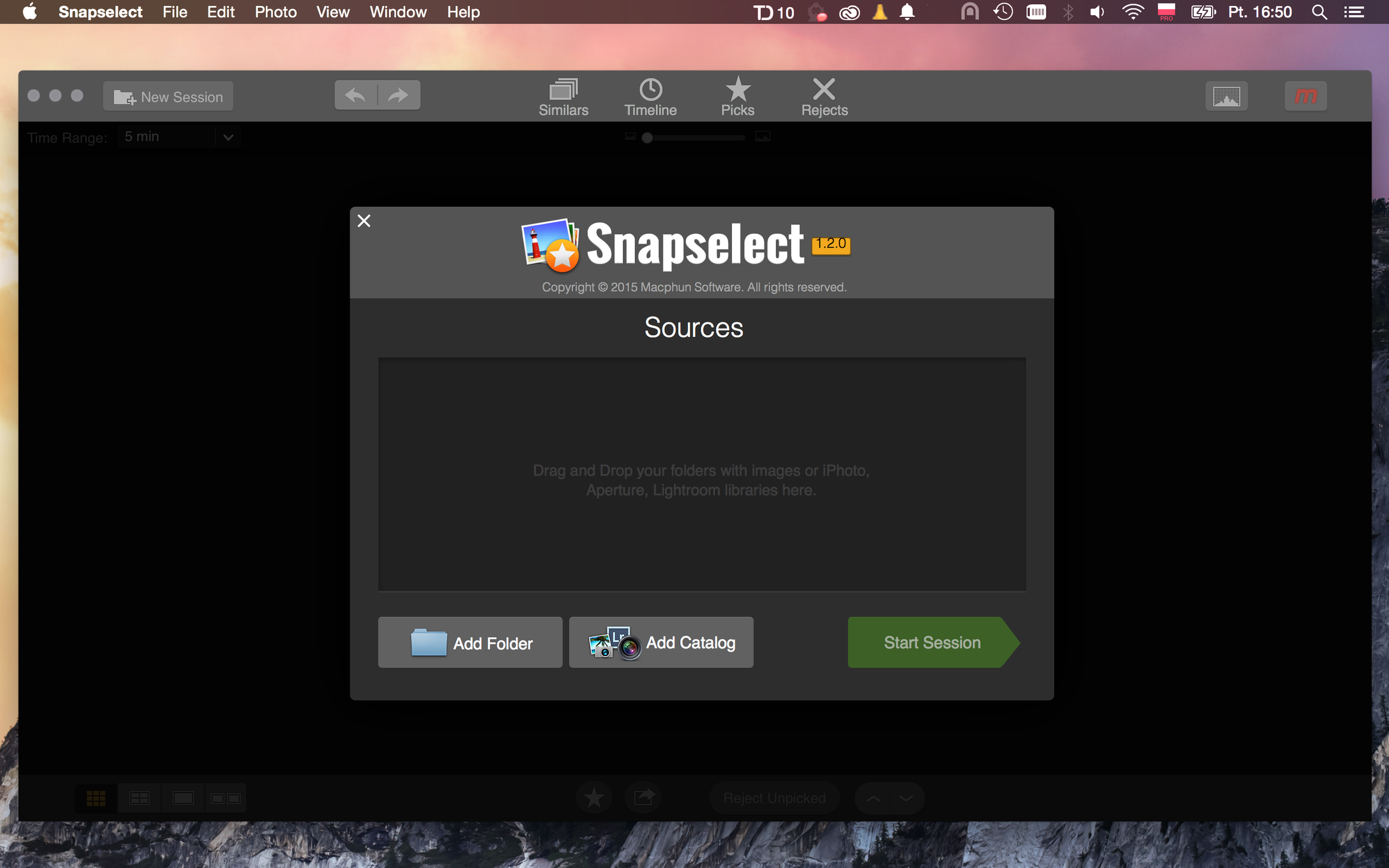Click the New Session toolbar button
1389x868 pixels.
[168, 96]
